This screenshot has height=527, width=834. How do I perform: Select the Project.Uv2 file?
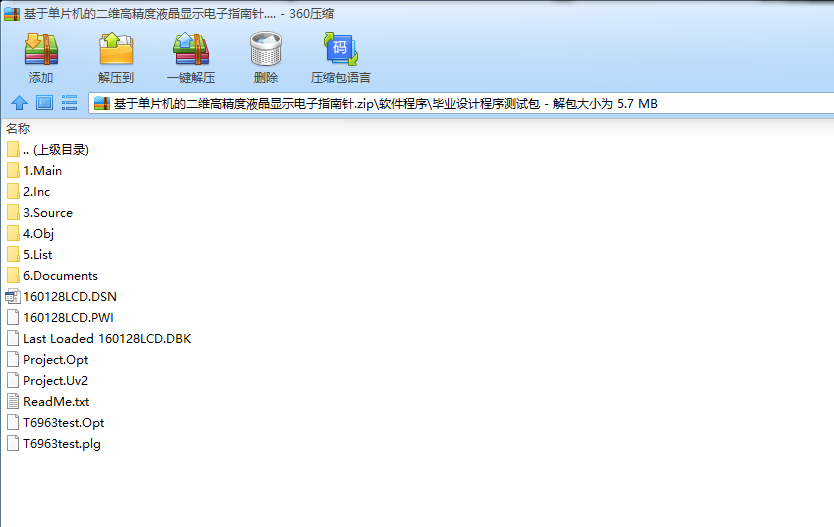[x=47, y=381]
